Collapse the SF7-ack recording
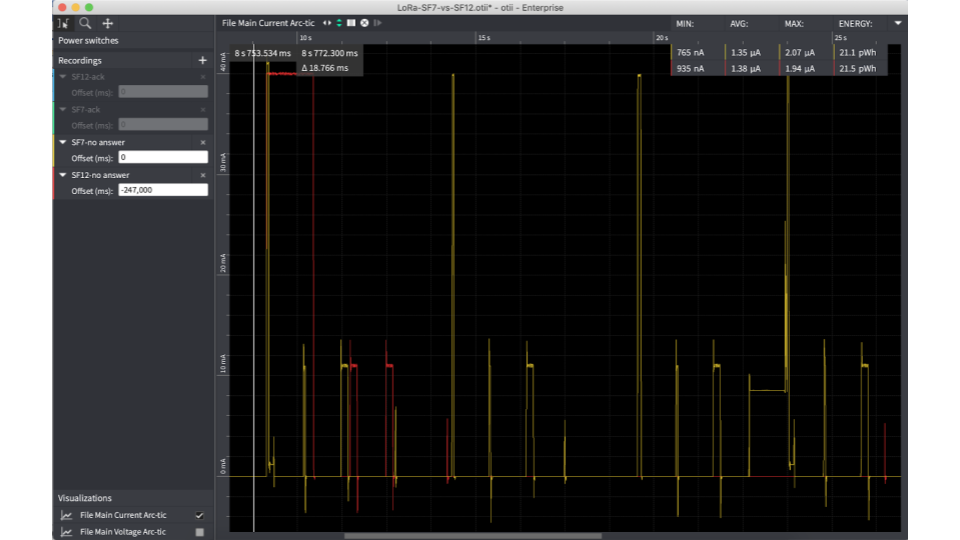Screen dimensions: 960x540 pos(62,109)
